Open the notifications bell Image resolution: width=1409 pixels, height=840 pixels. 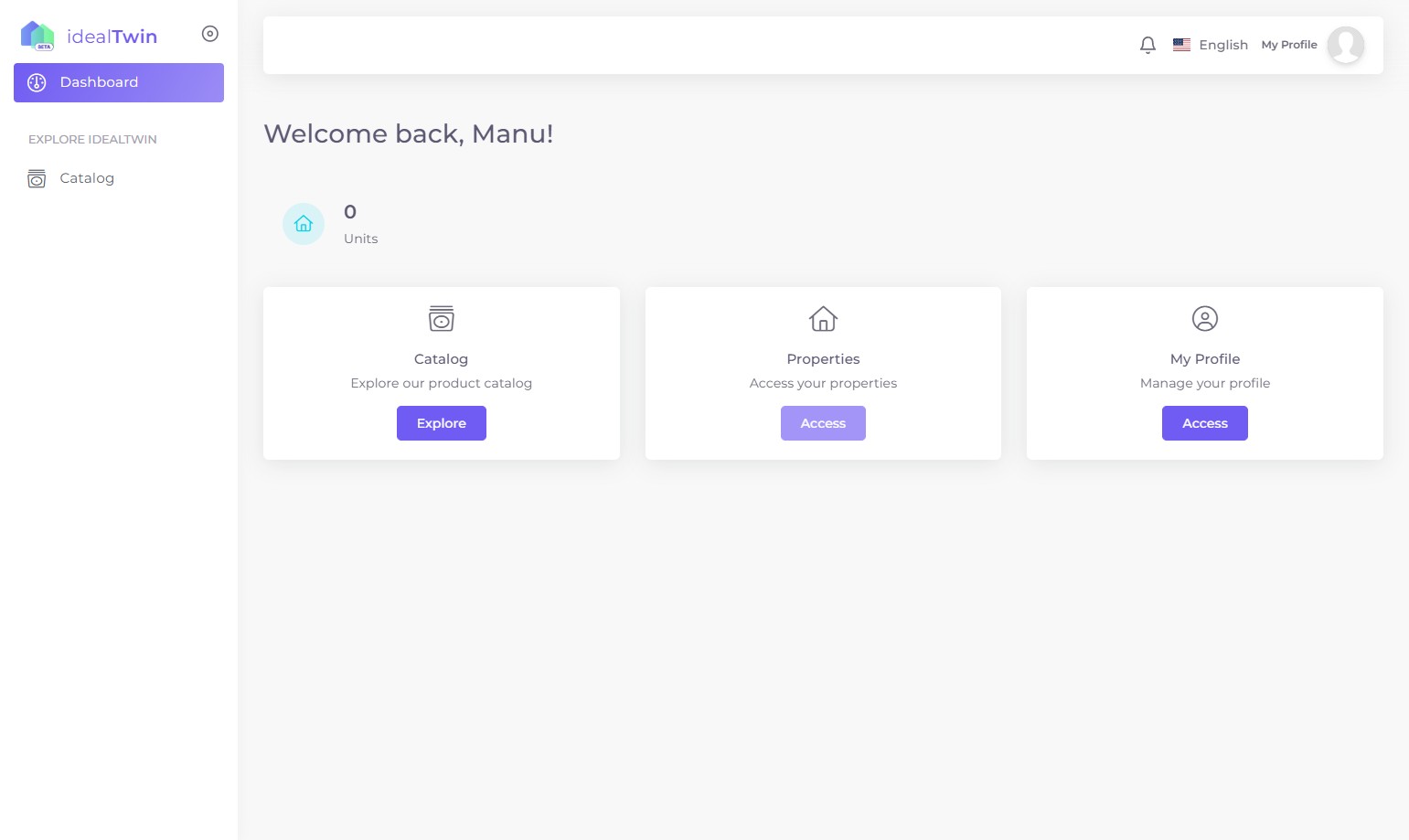[1147, 45]
